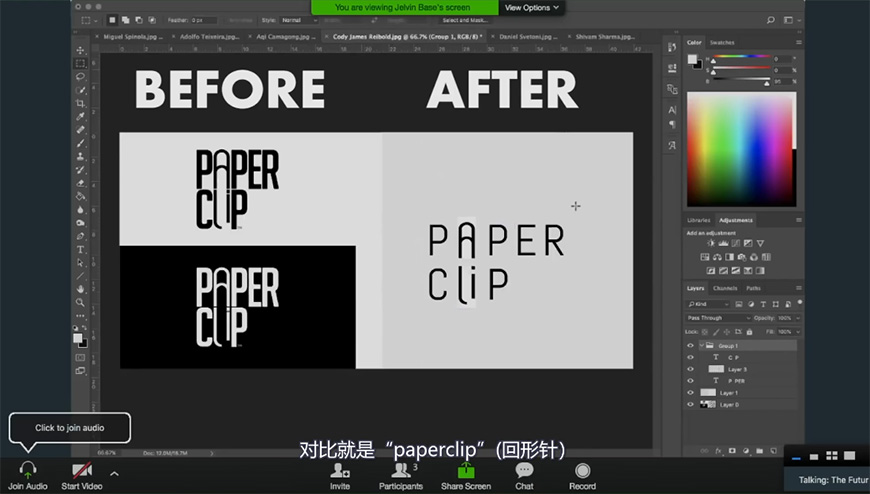Select the Hand tool

point(80,289)
